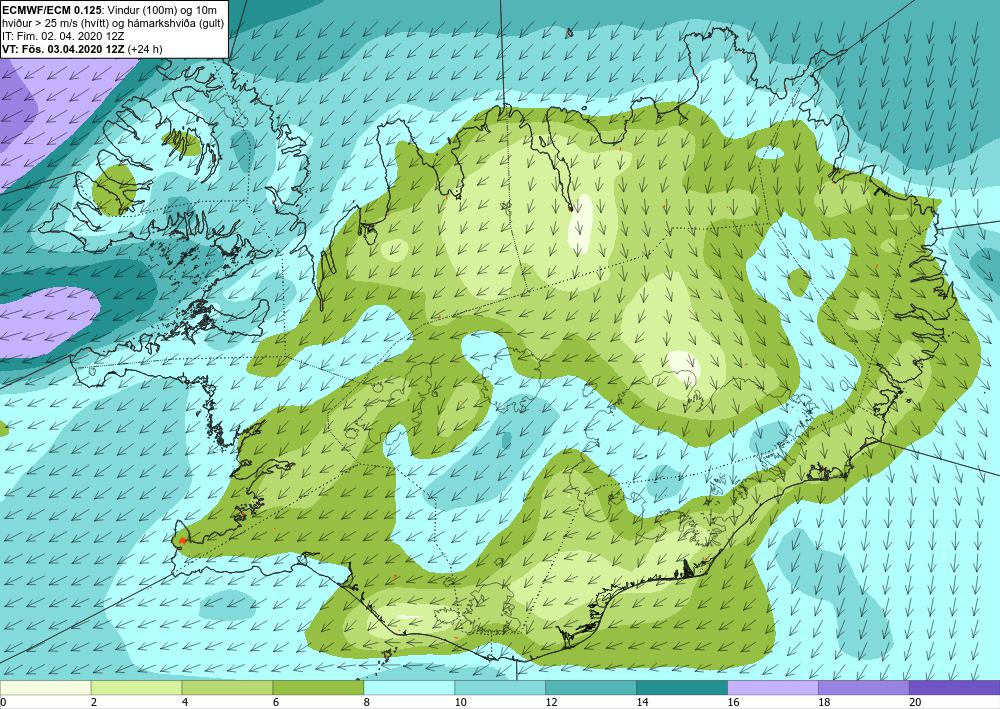Click the 6–8 m/s olive green legend swatch
This screenshot has width=1000, height=709.
[318, 688]
